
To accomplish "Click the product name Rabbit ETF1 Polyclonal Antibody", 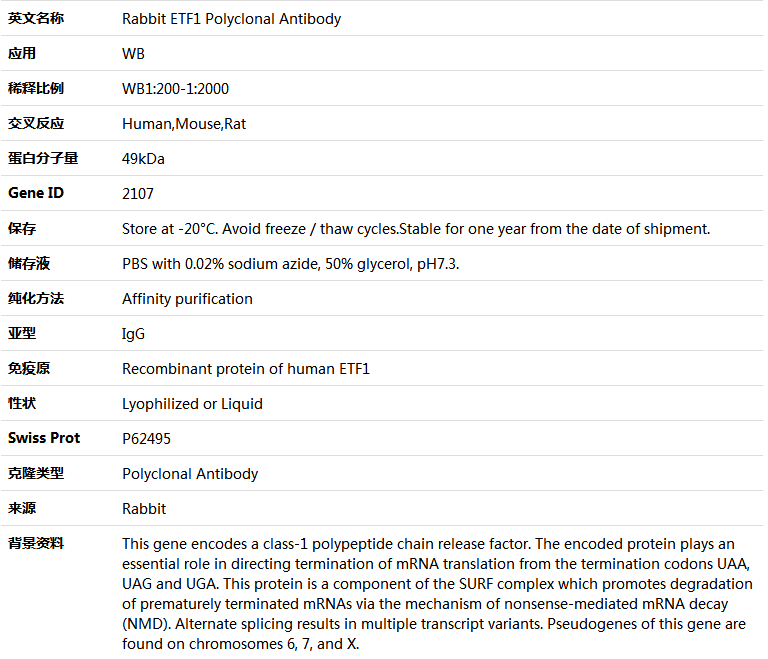I will point(231,19).
